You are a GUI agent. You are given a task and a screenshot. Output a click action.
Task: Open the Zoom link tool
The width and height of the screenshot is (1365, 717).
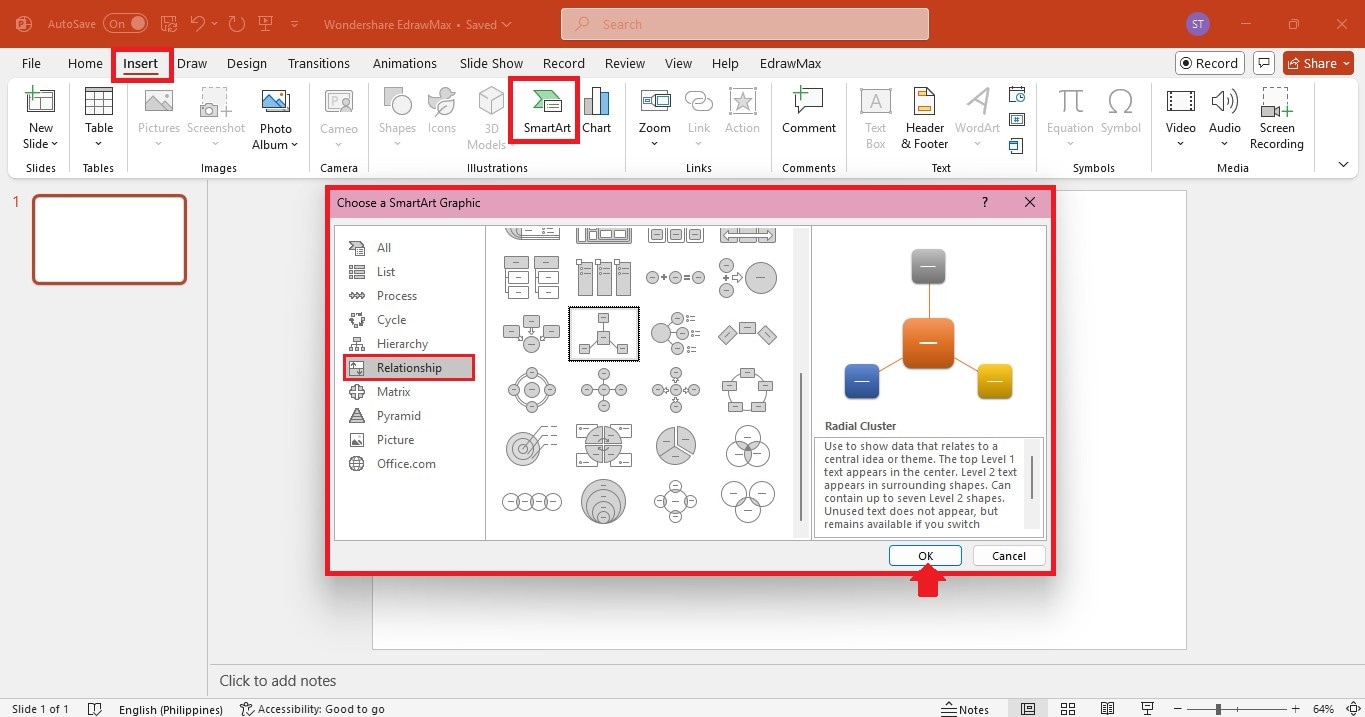655,110
